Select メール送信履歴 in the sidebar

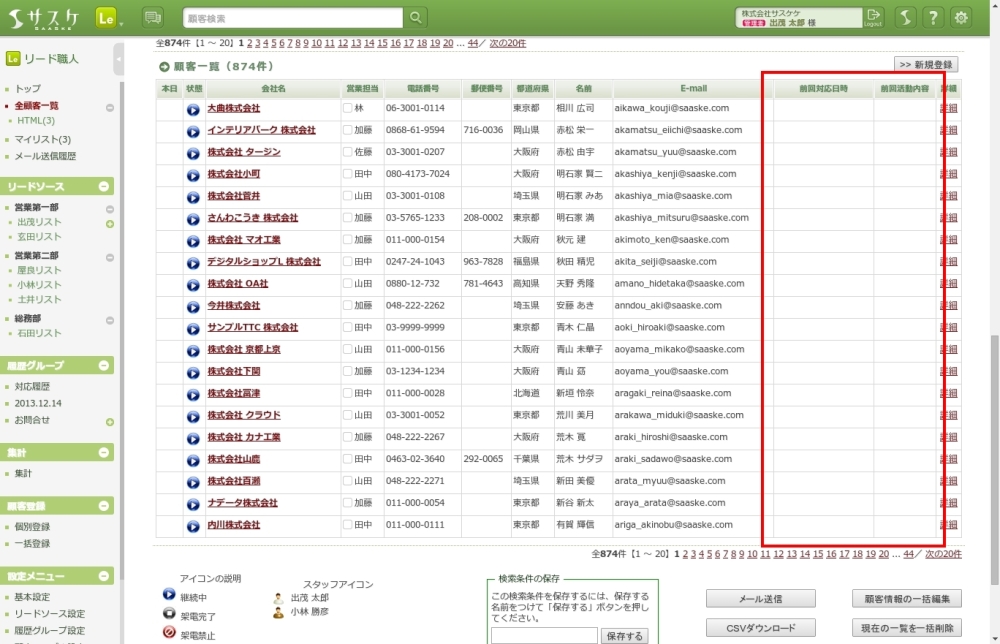click(45, 156)
